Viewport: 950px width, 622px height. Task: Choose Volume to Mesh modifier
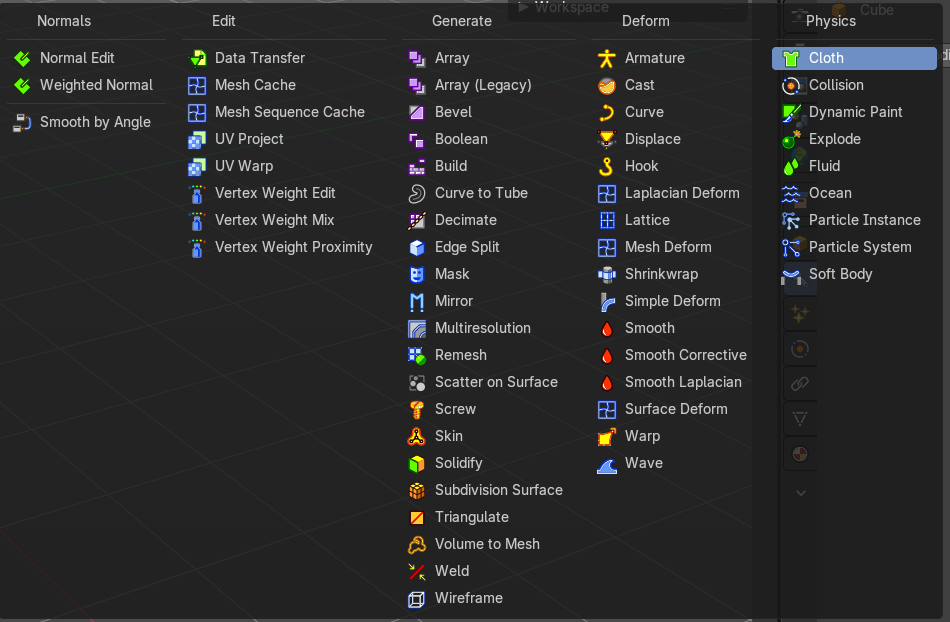tap(489, 544)
